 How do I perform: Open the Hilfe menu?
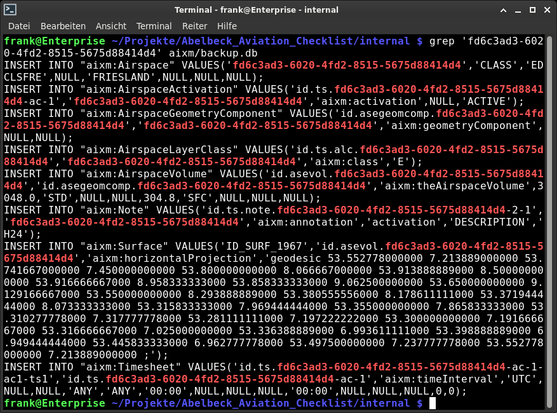(x=227, y=26)
